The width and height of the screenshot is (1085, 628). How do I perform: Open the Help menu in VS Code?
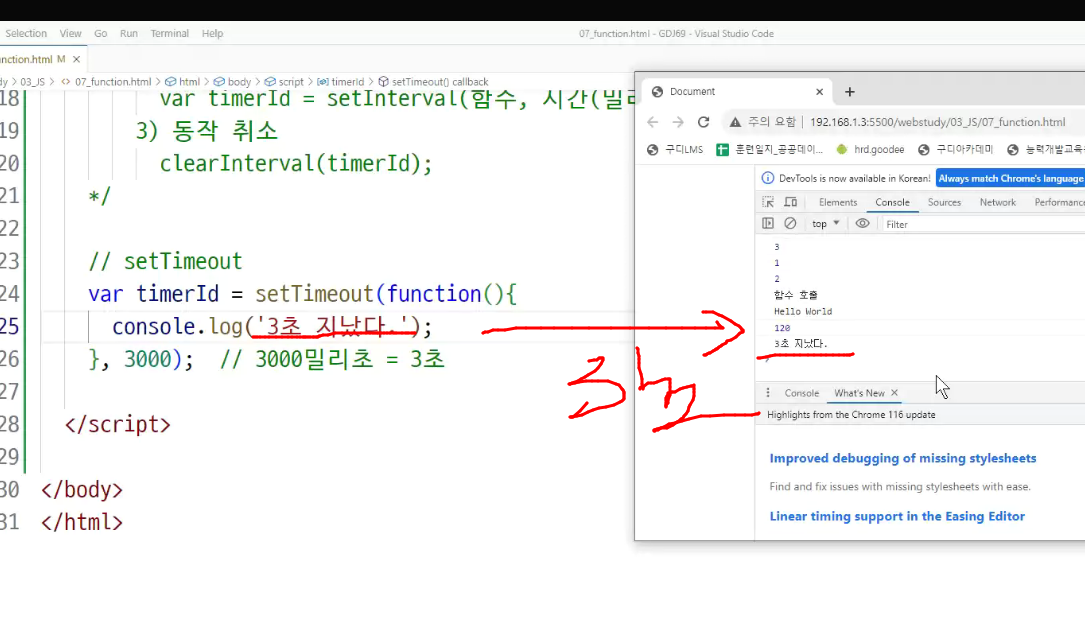(x=212, y=33)
